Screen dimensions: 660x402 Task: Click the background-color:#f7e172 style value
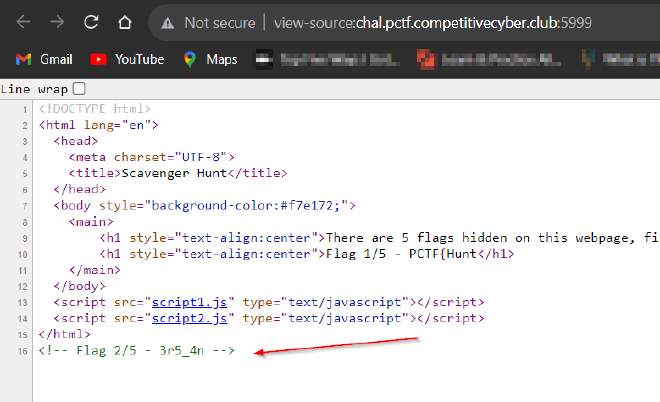pos(246,205)
